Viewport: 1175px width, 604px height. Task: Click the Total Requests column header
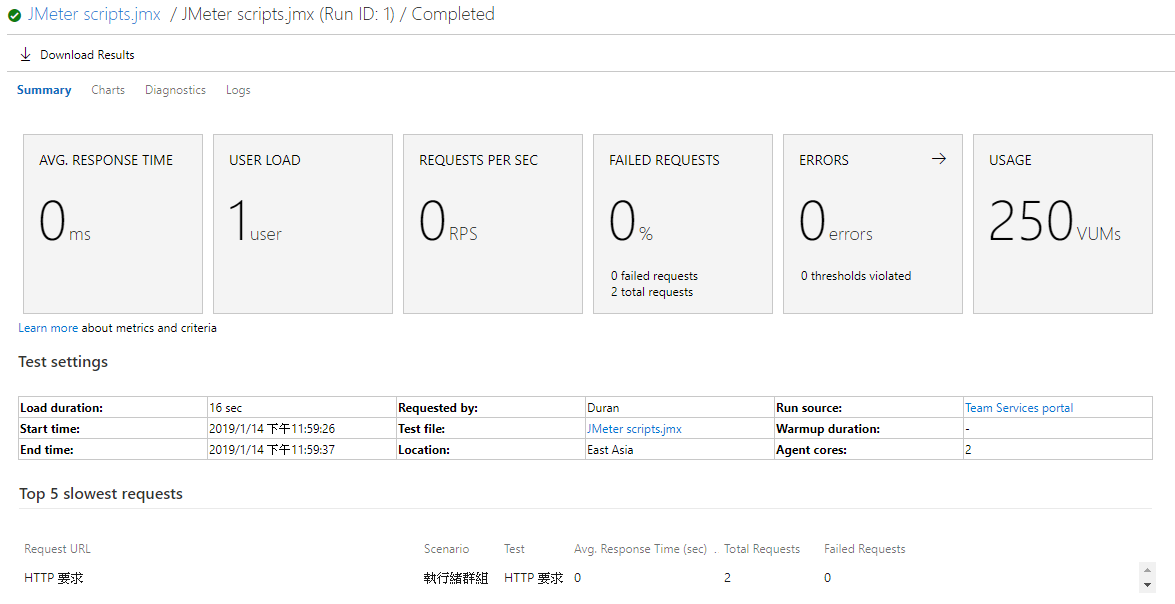click(x=762, y=548)
